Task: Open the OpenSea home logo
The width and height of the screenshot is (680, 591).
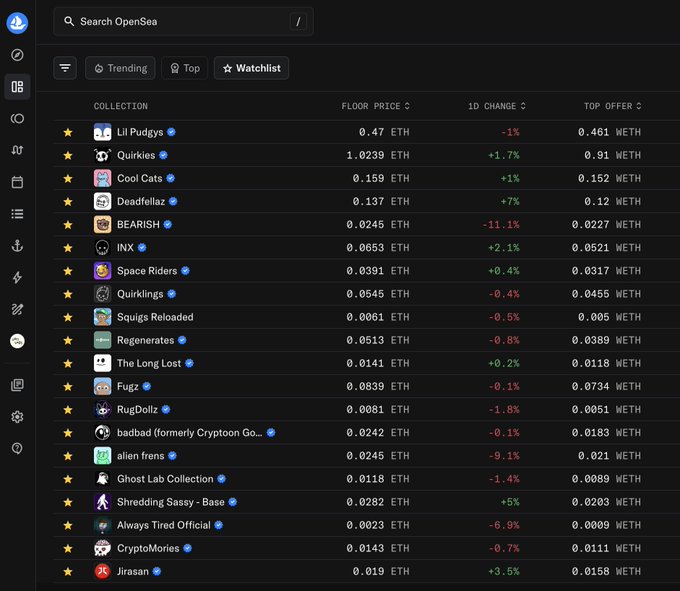Action: pyautogui.click(x=17, y=23)
